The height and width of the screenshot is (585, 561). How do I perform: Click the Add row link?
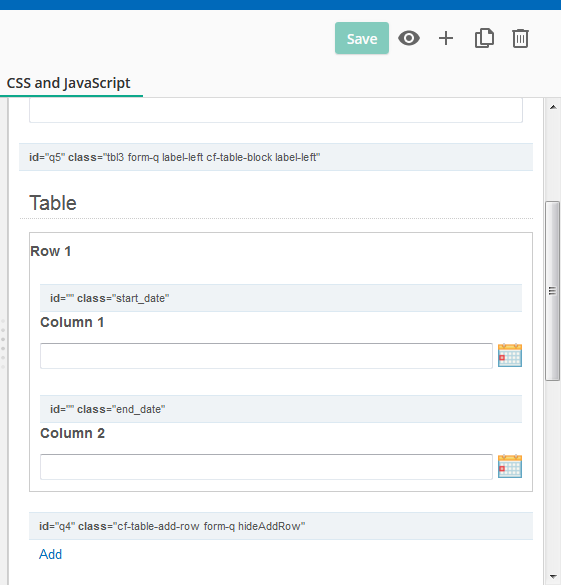(x=50, y=554)
